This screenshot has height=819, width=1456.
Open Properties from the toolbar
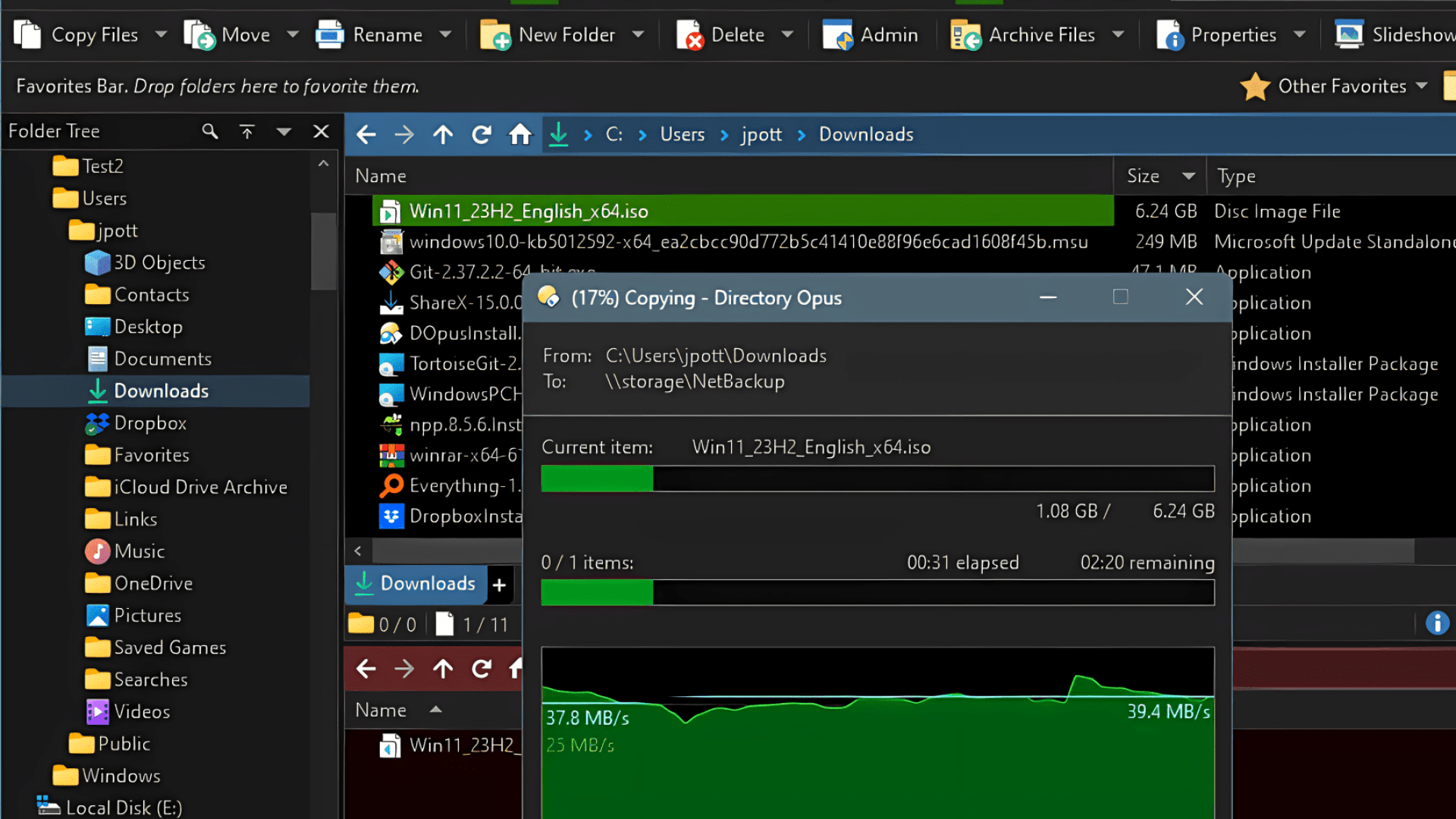1216,35
